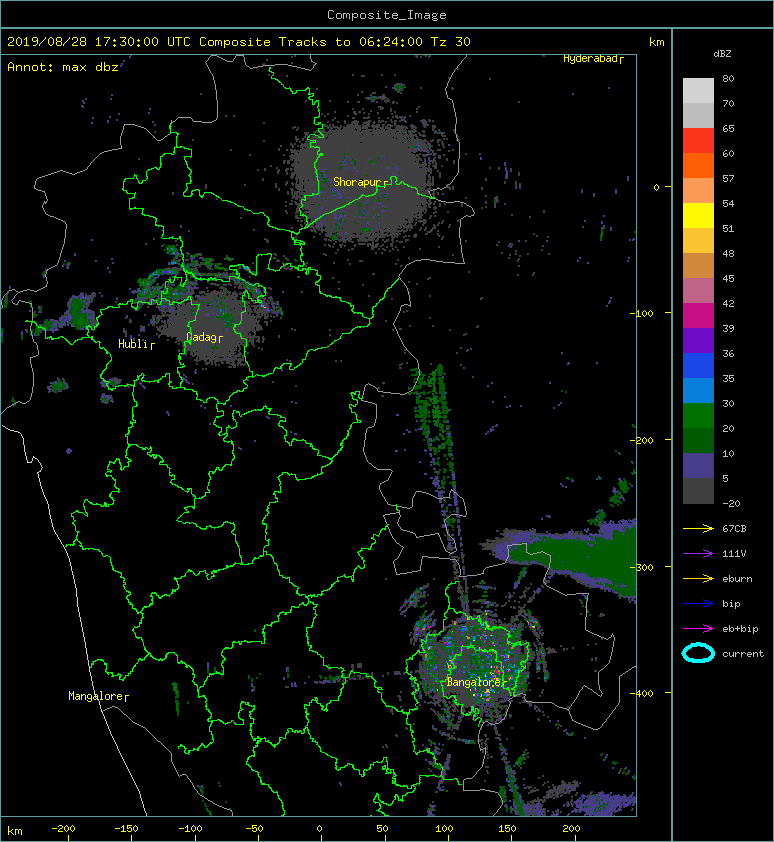The image size is (774, 842).
Task: Click the 67CB yellow arrow legend icon
Action: 698,528
